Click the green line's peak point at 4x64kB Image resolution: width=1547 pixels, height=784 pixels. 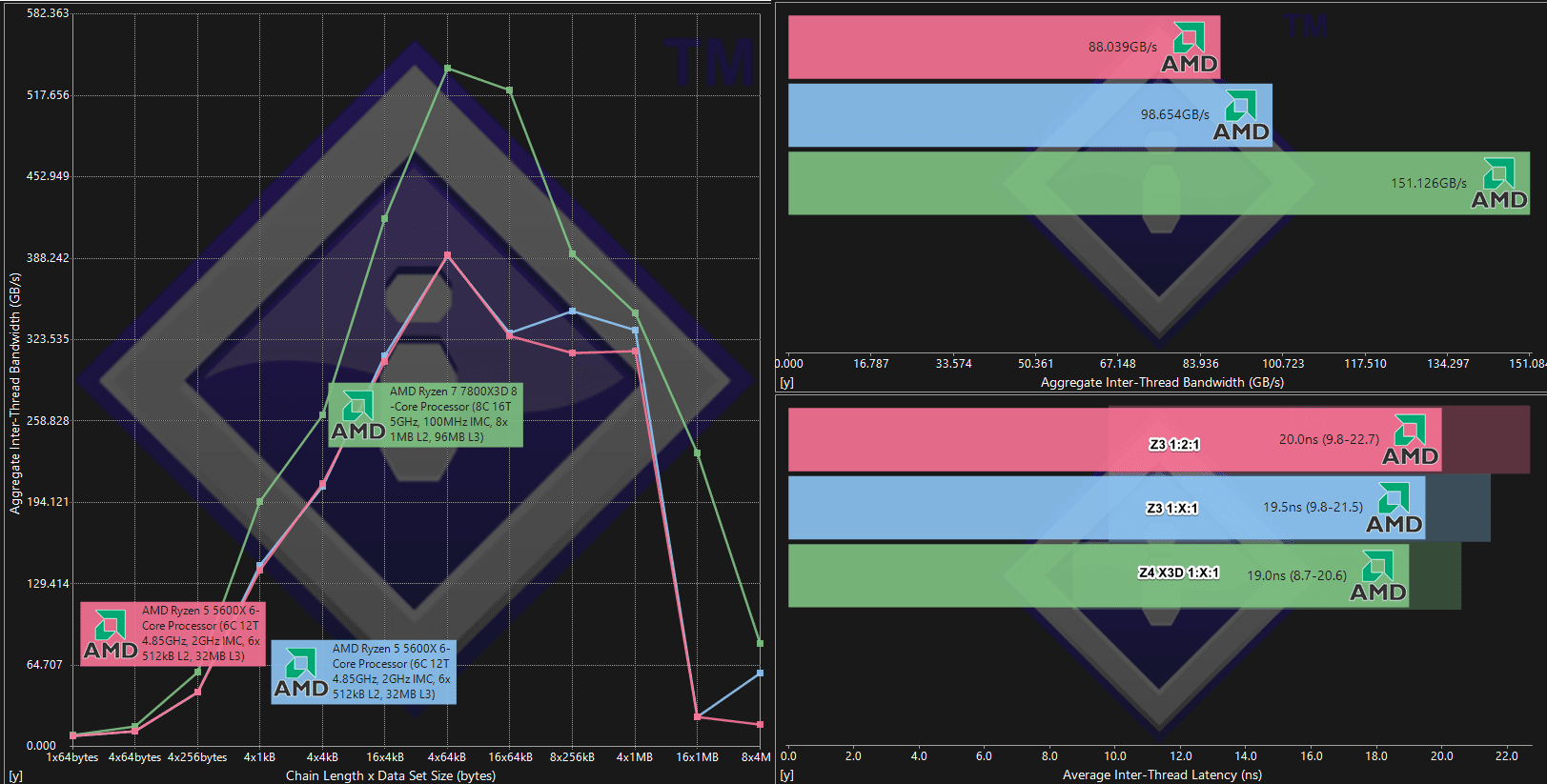click(x=448, y=69)
